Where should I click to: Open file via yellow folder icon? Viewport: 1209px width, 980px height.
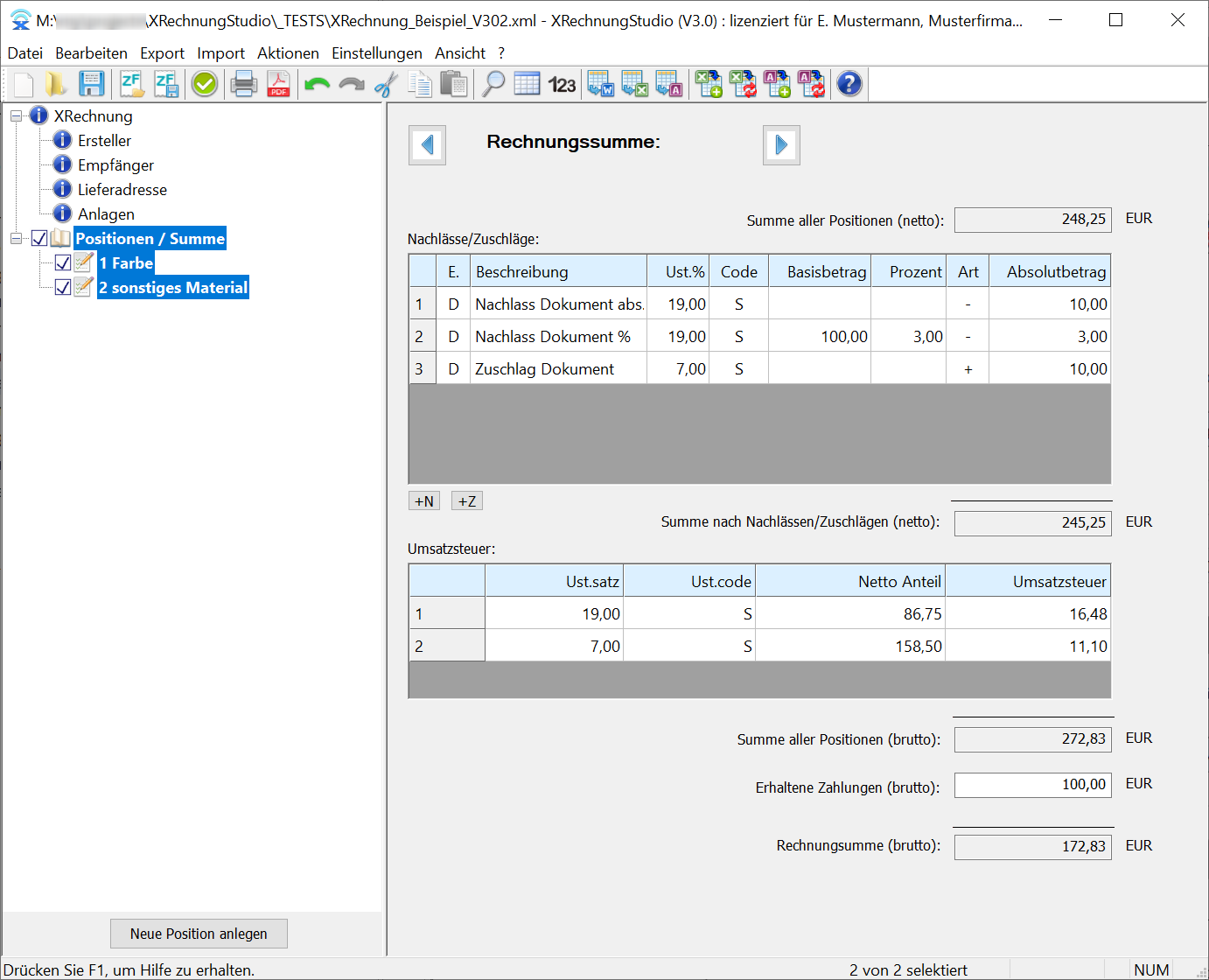[57, 84]
